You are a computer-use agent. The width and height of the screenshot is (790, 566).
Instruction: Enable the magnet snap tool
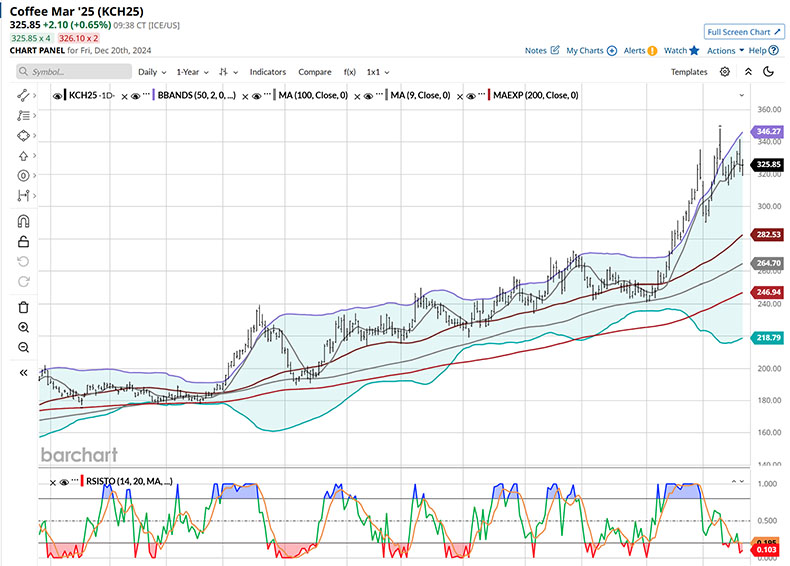click(x=23, y=221)
